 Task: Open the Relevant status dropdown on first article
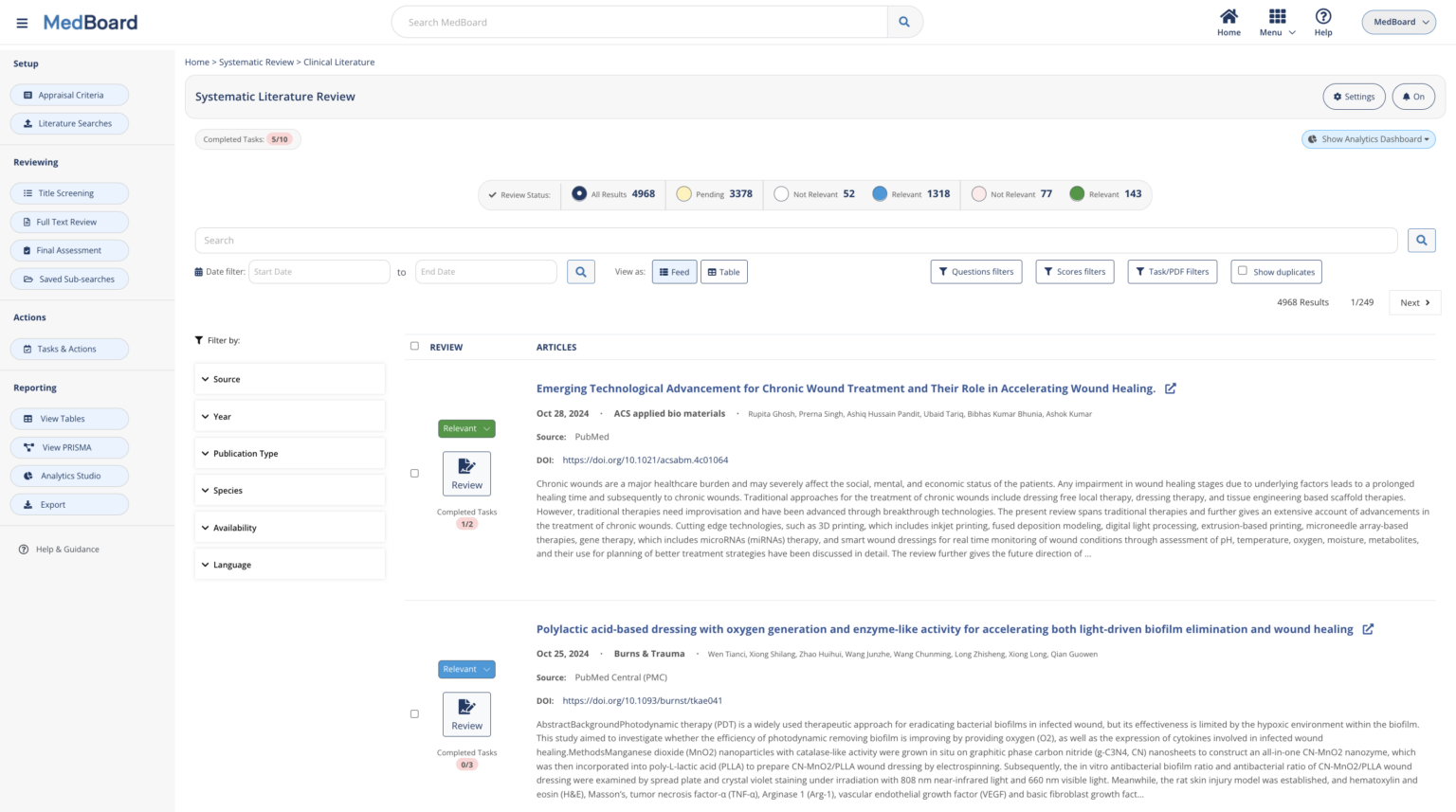[466, 428]
